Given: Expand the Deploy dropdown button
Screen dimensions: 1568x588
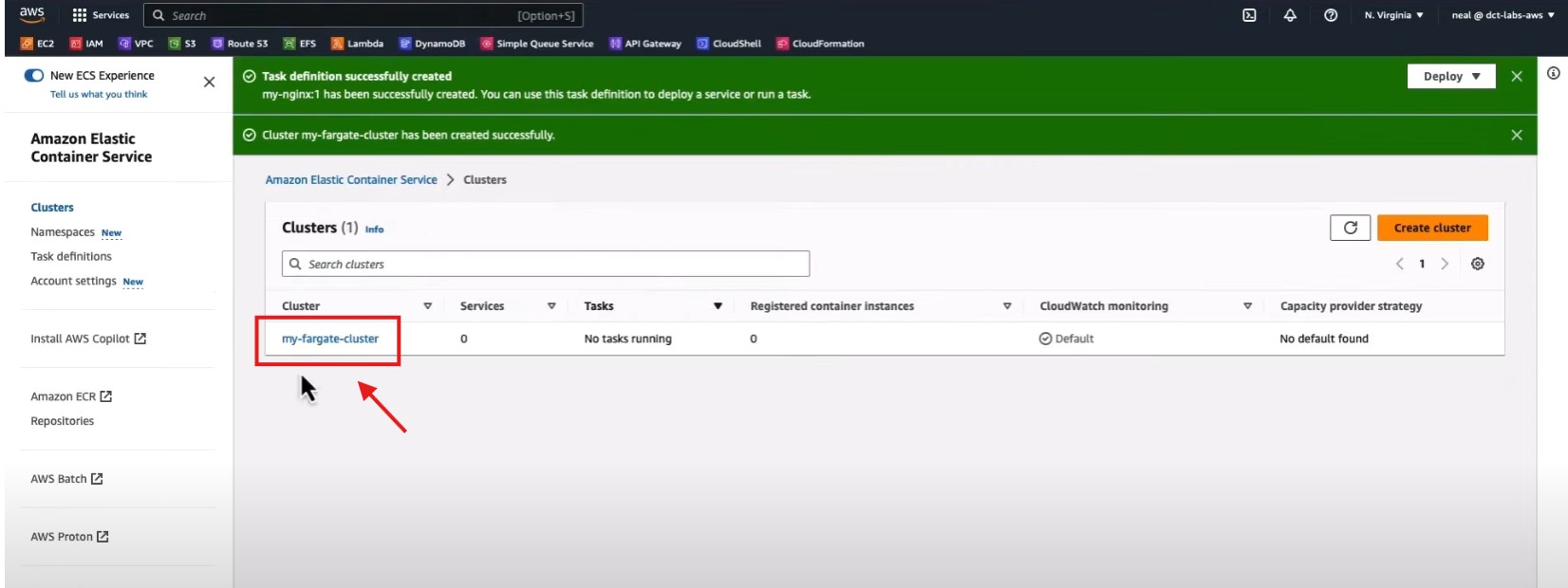Looking at the screenshot, I should [1450, 76].
